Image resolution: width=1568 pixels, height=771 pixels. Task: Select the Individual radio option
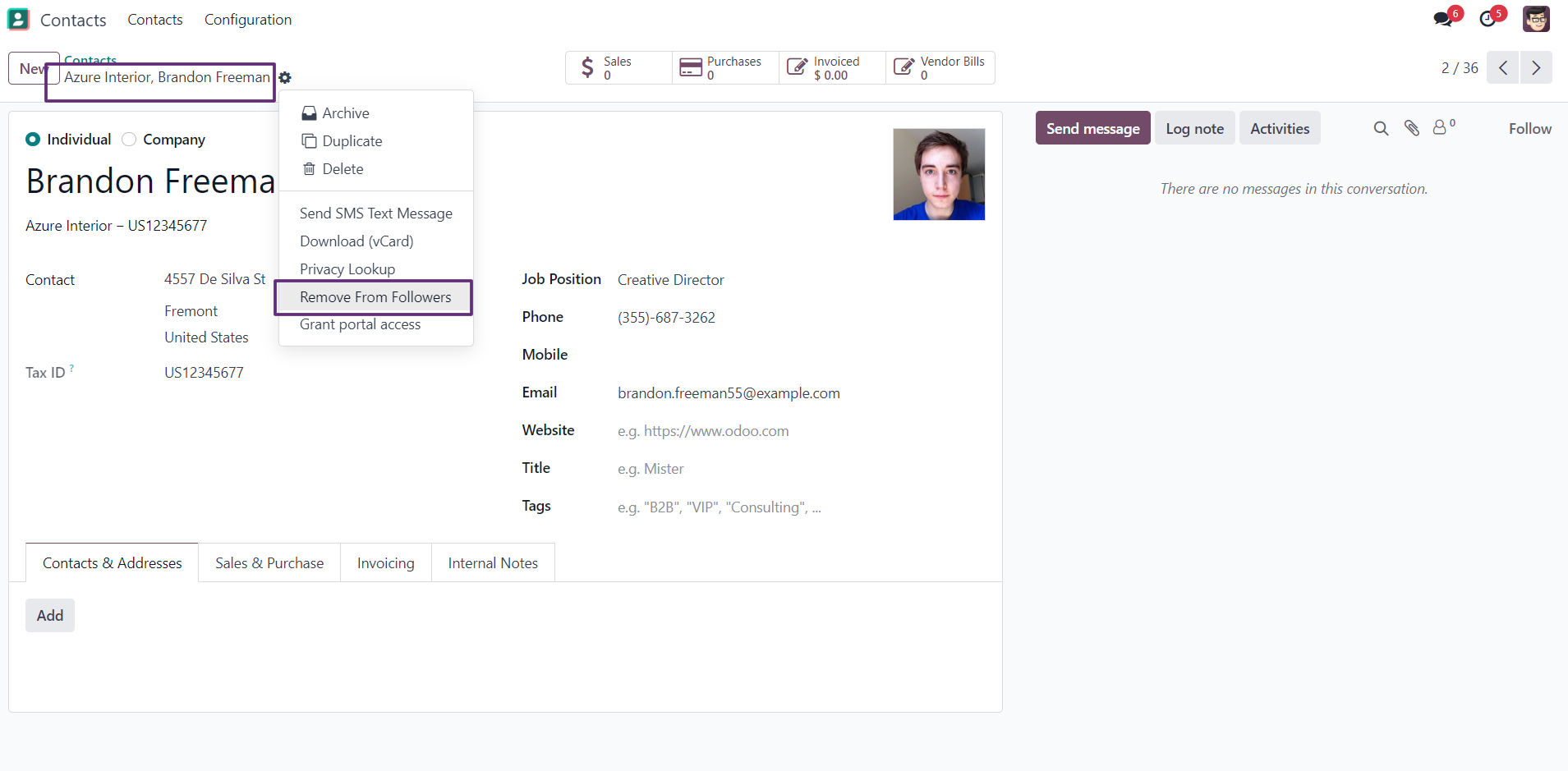[x=33, y=140]
